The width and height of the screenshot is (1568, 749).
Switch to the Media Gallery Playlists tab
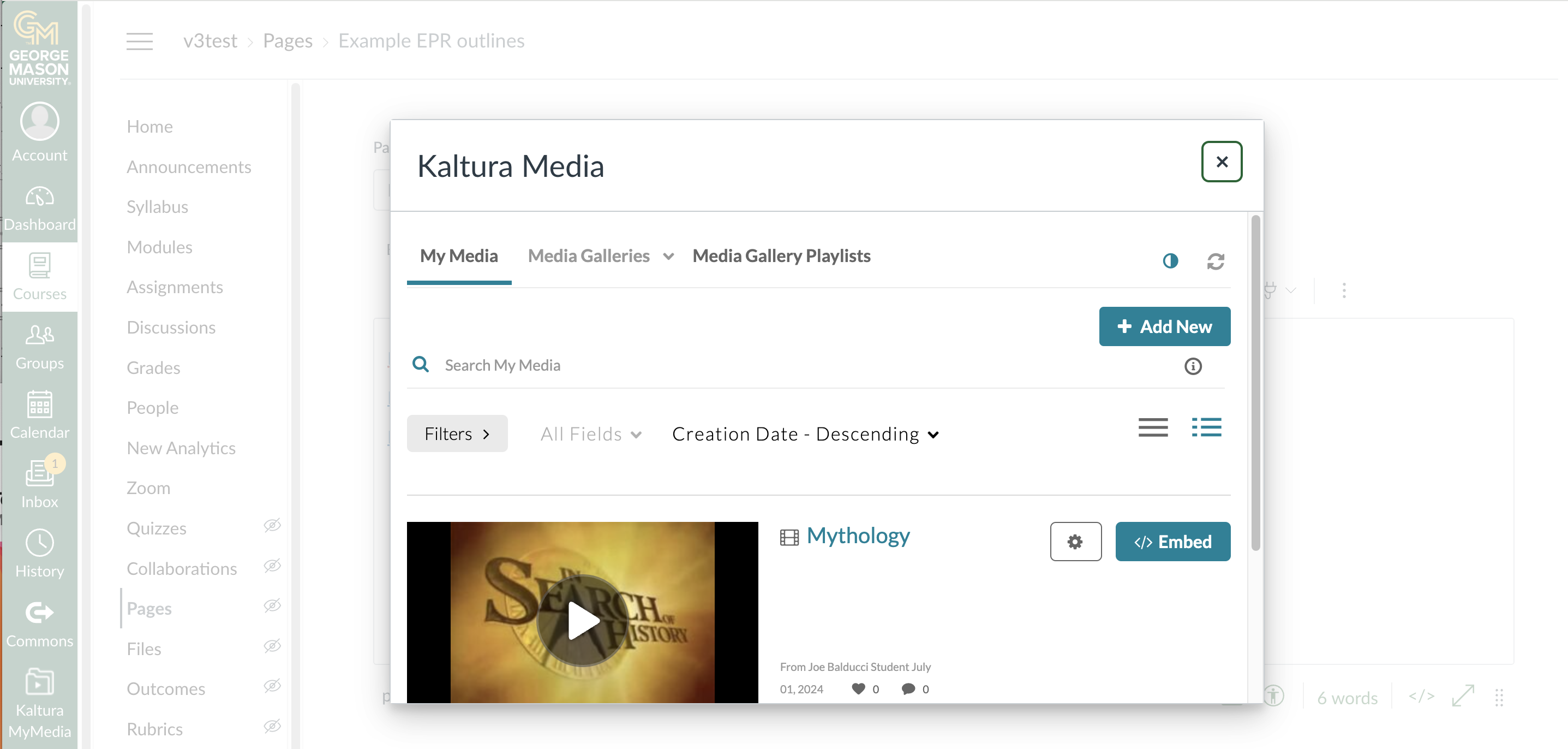tap(782, 255)
